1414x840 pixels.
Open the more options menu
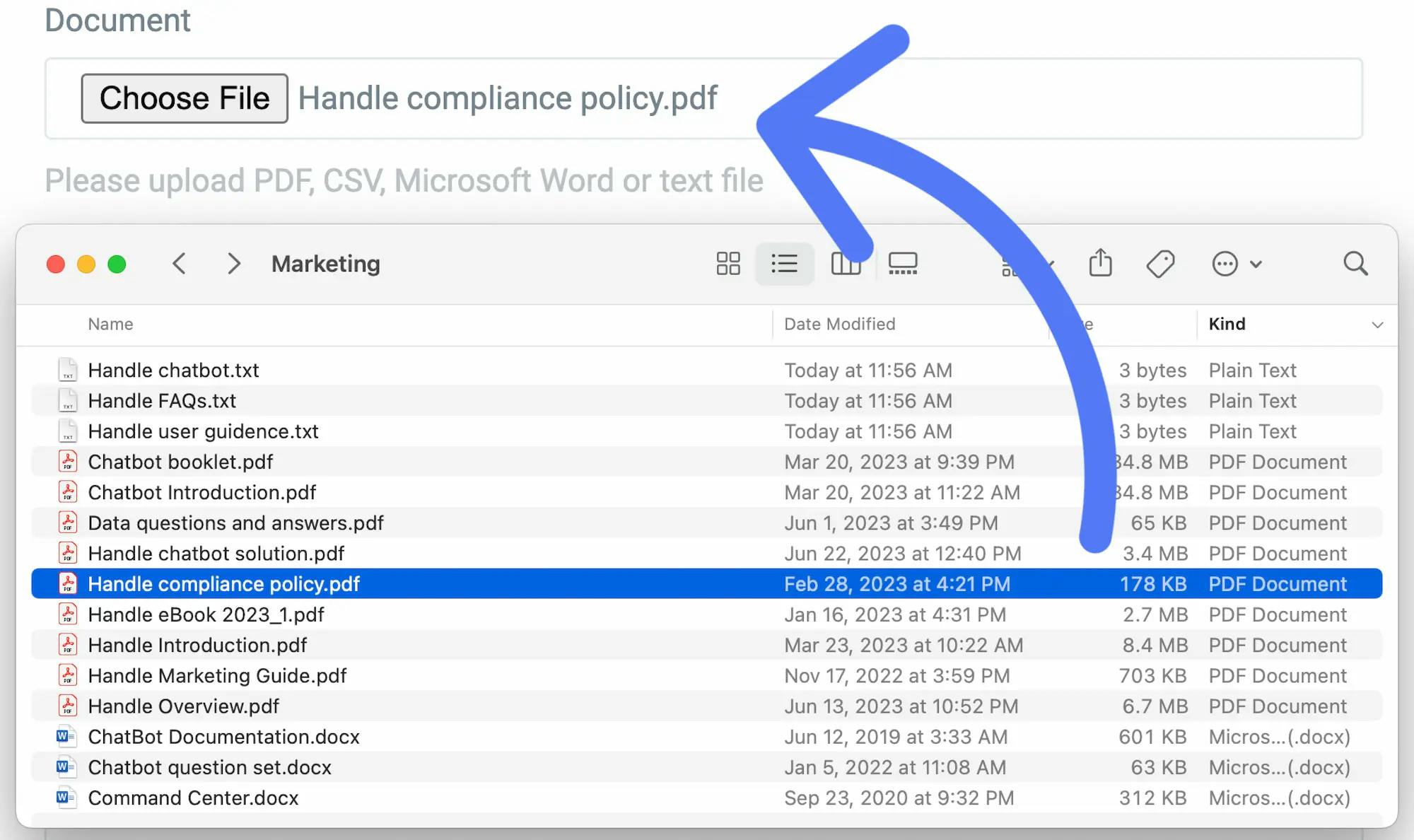(1225, 263)
